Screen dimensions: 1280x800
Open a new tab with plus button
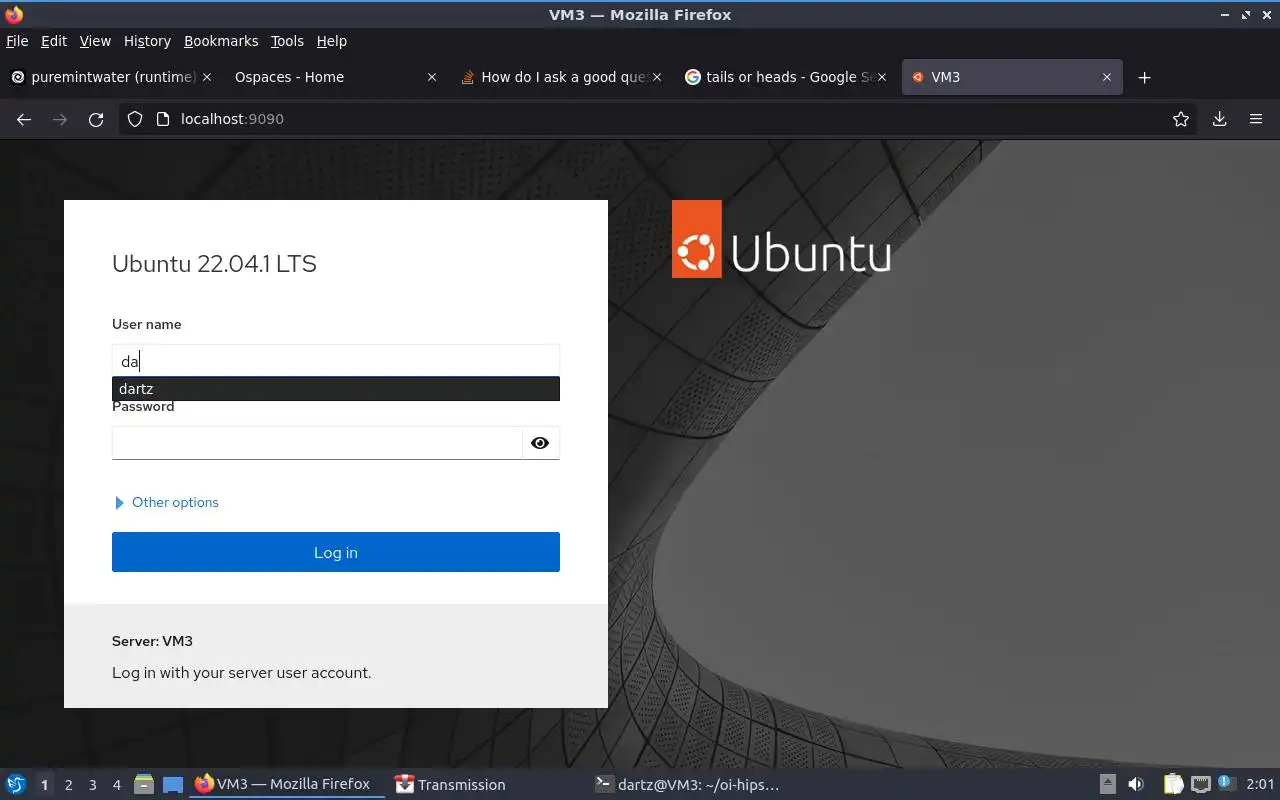pyautogui.click(x=1145, y=77)
